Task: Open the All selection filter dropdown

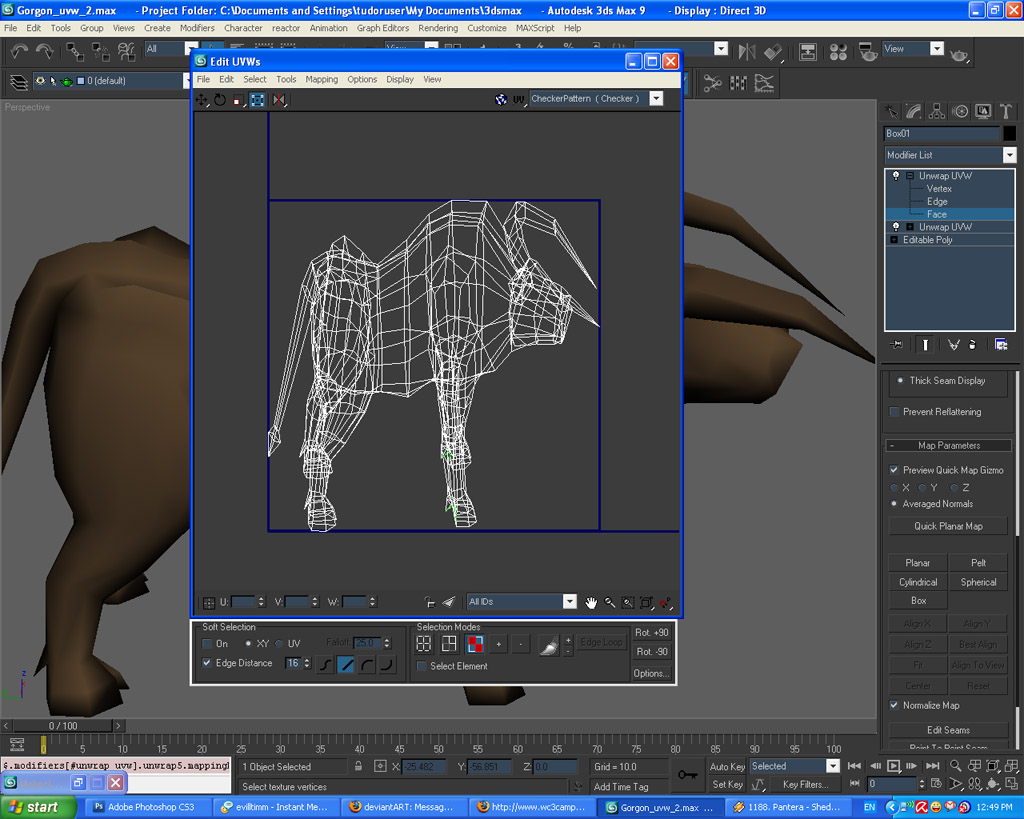Action: [x=191, y=48]
